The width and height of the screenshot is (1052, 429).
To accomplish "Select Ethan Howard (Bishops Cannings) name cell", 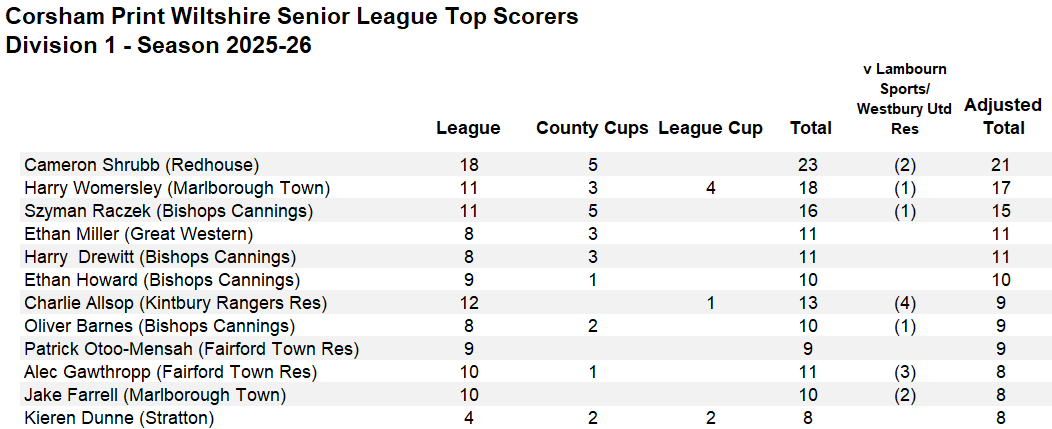I will pos(161,280).
